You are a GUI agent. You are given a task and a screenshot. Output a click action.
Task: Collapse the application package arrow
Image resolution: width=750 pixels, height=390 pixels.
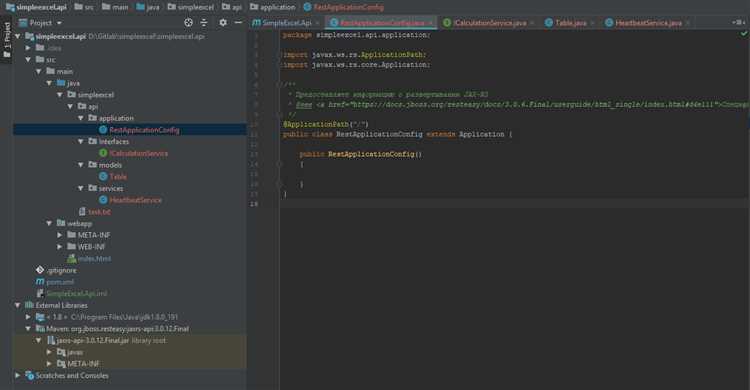pyautogui.click(x=81, y=118)
